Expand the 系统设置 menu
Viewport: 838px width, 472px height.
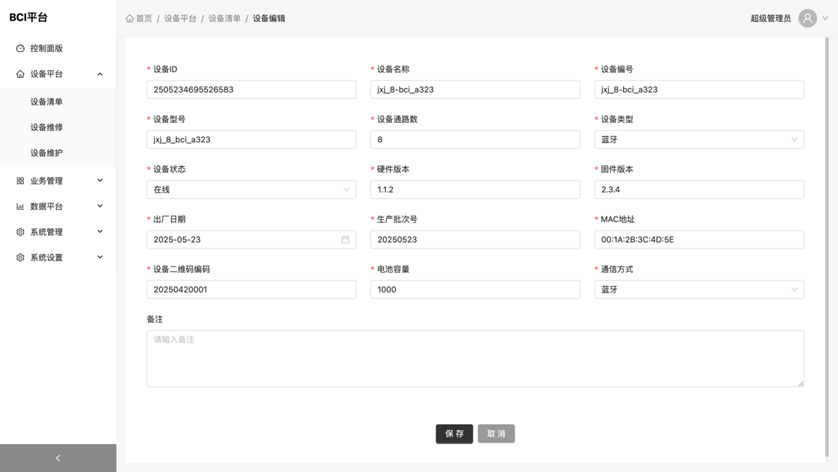pos(99,258)
